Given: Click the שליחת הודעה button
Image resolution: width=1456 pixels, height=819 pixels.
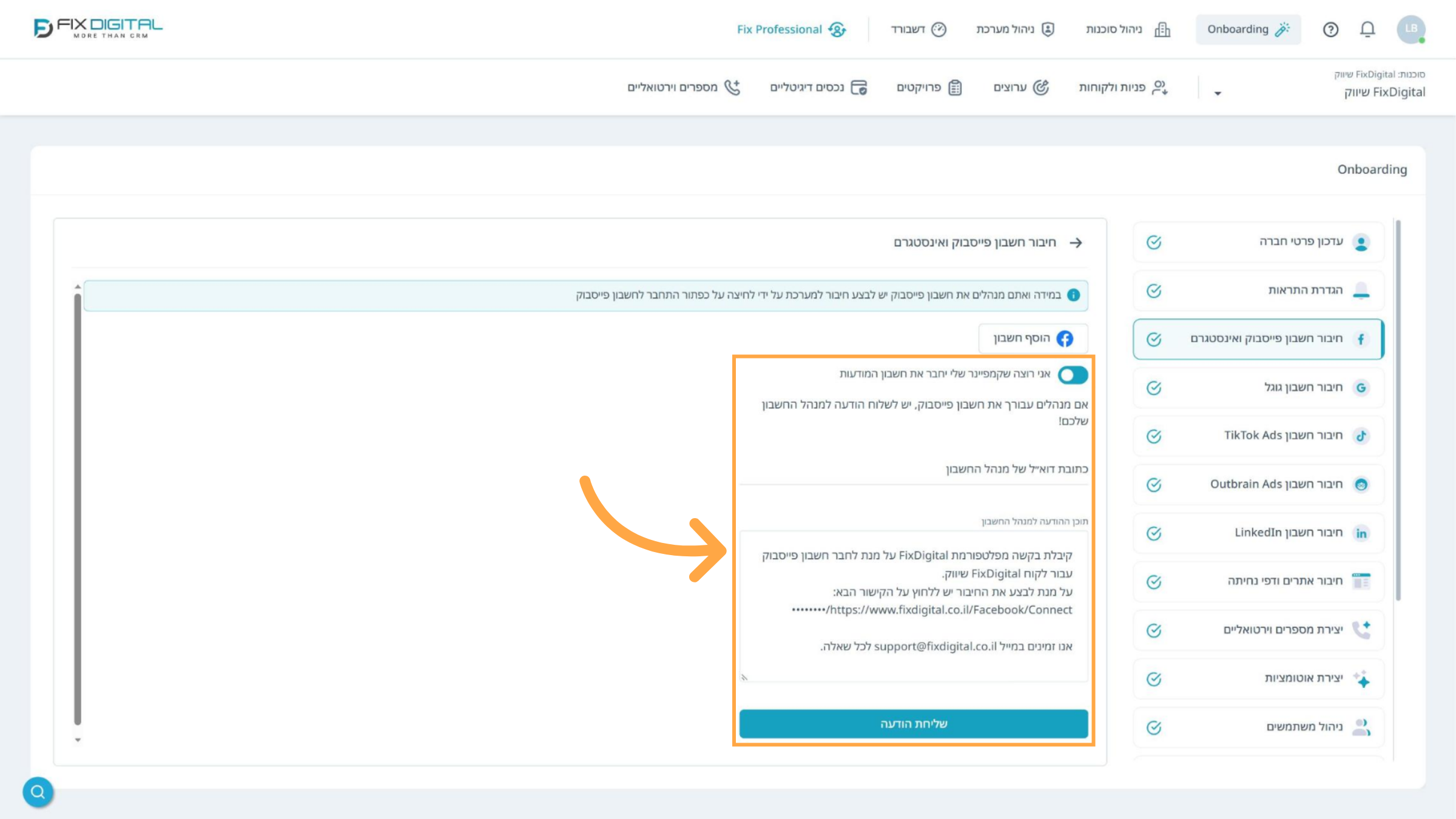Looking at the screenshot, I should (914, 724).
